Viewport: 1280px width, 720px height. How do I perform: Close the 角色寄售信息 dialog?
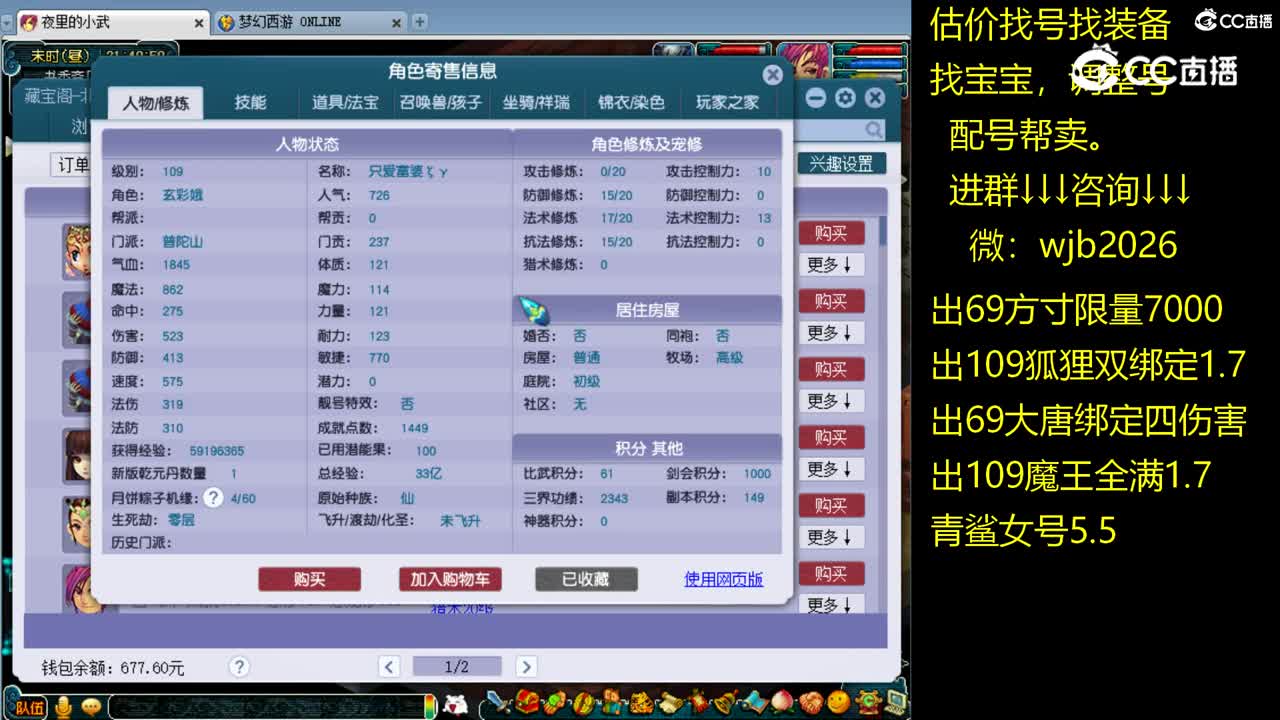772,75
